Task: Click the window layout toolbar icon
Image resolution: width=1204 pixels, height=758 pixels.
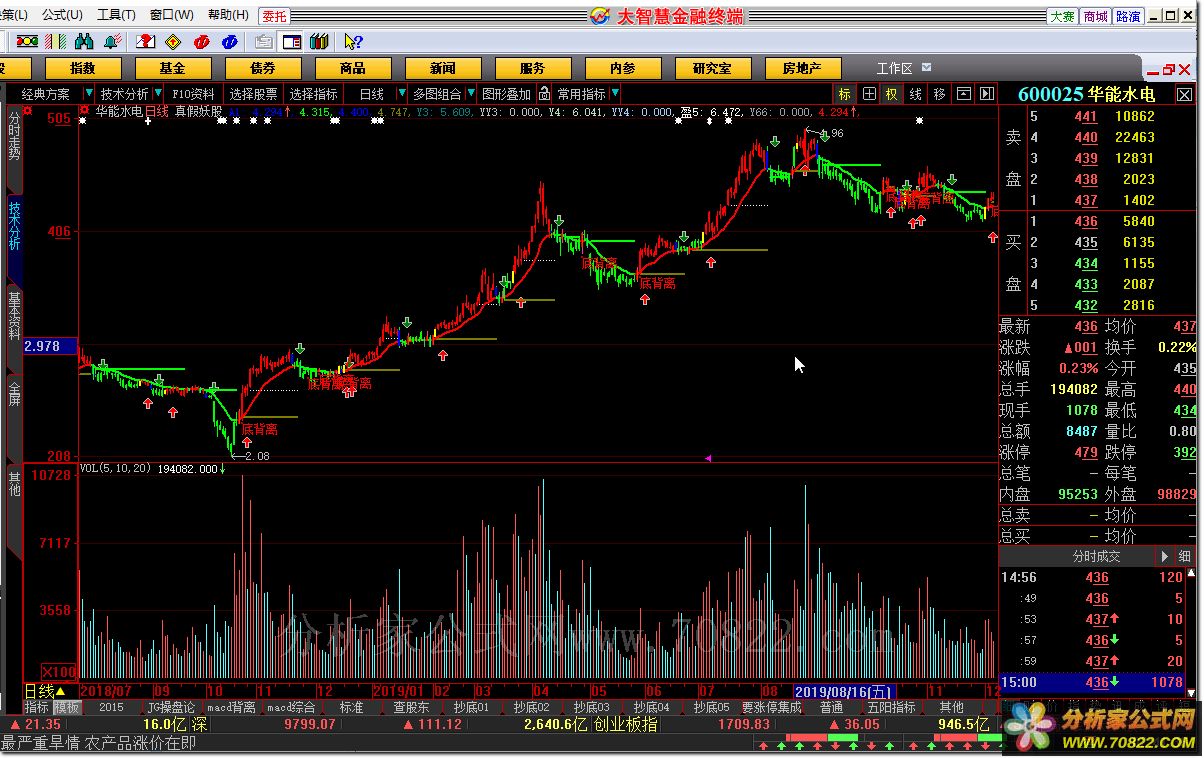Action: click(292, 41)
